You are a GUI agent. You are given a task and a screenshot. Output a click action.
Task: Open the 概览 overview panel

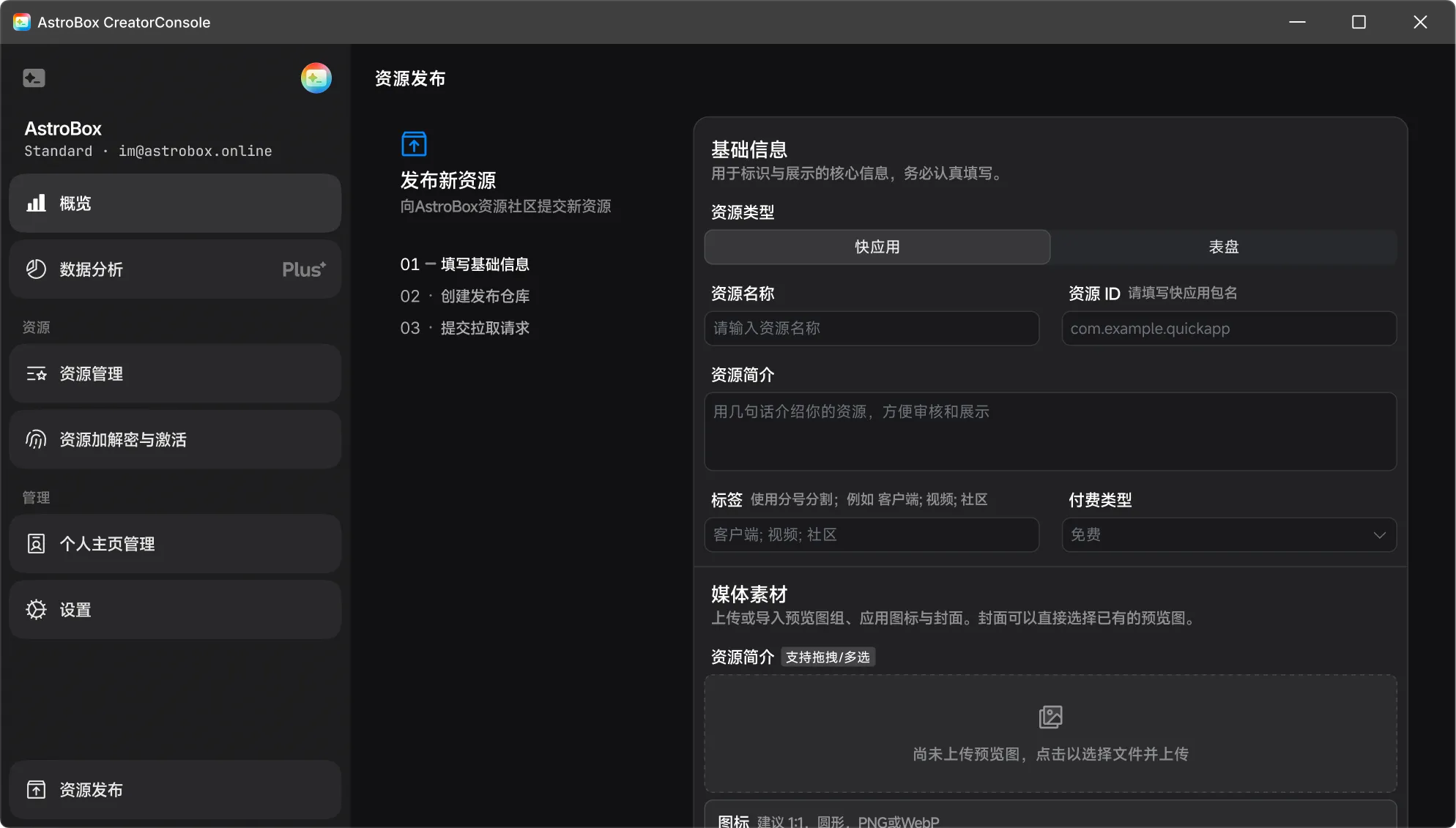pos(174,203)
